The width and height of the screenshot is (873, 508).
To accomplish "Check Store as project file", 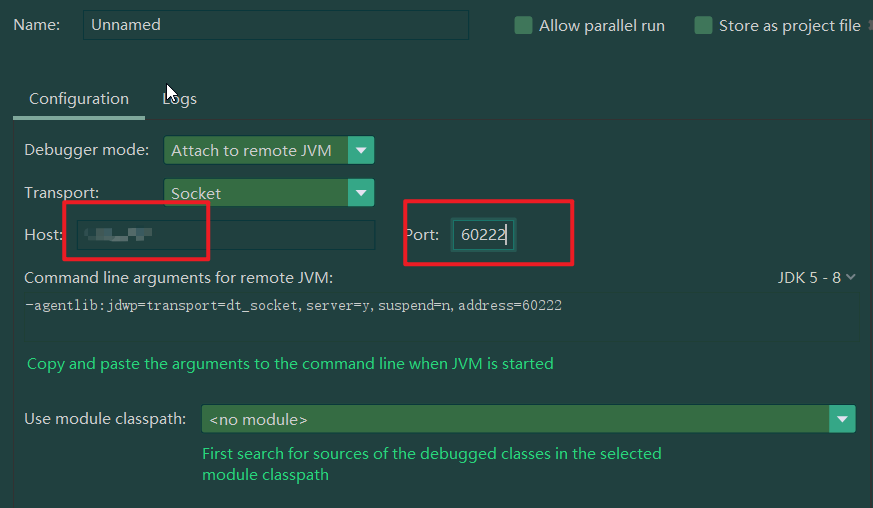I will (x=703, y=26).
